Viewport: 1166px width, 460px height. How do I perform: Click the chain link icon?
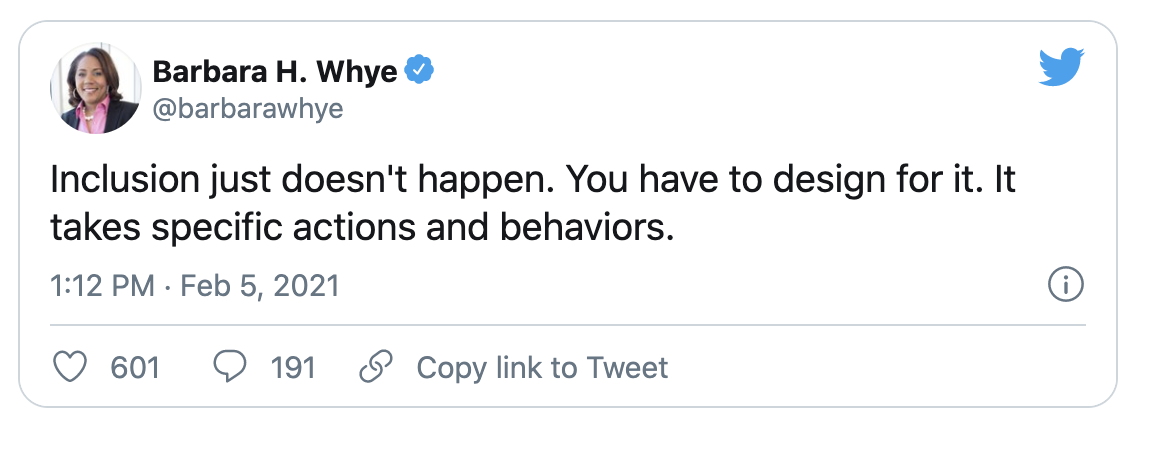tap(376, 367)
